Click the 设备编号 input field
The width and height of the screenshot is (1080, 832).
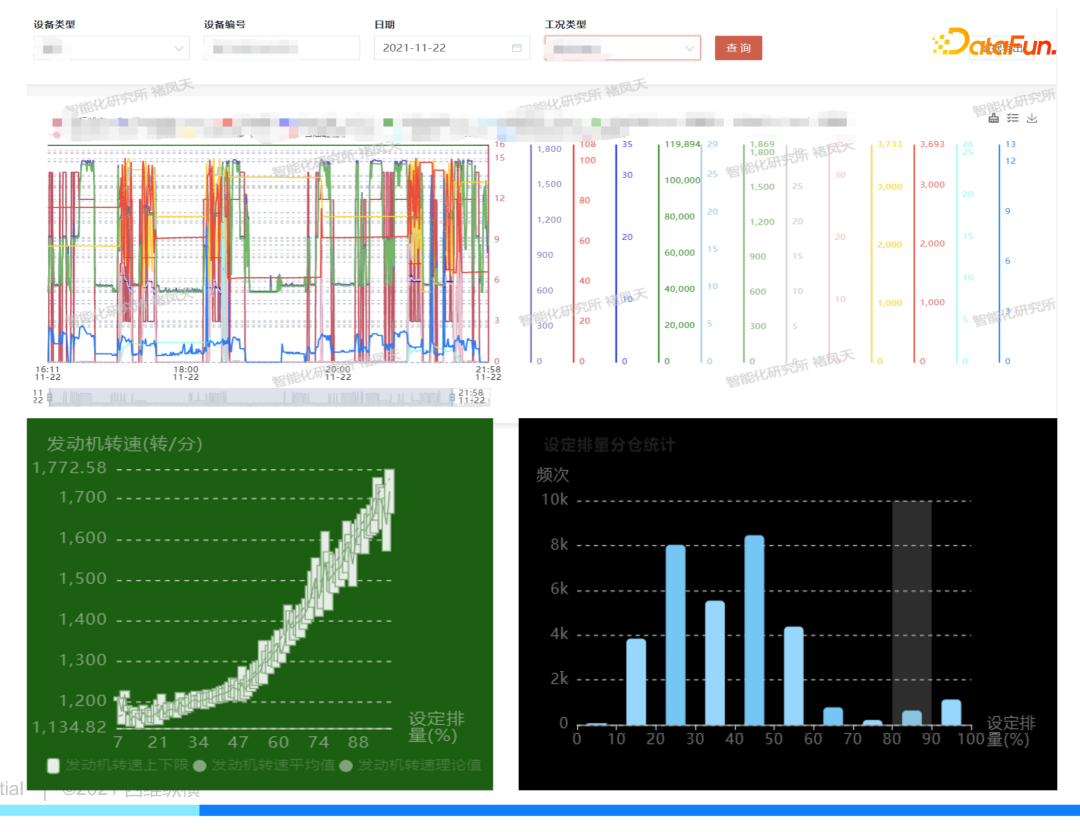click(x=282, y=48)
